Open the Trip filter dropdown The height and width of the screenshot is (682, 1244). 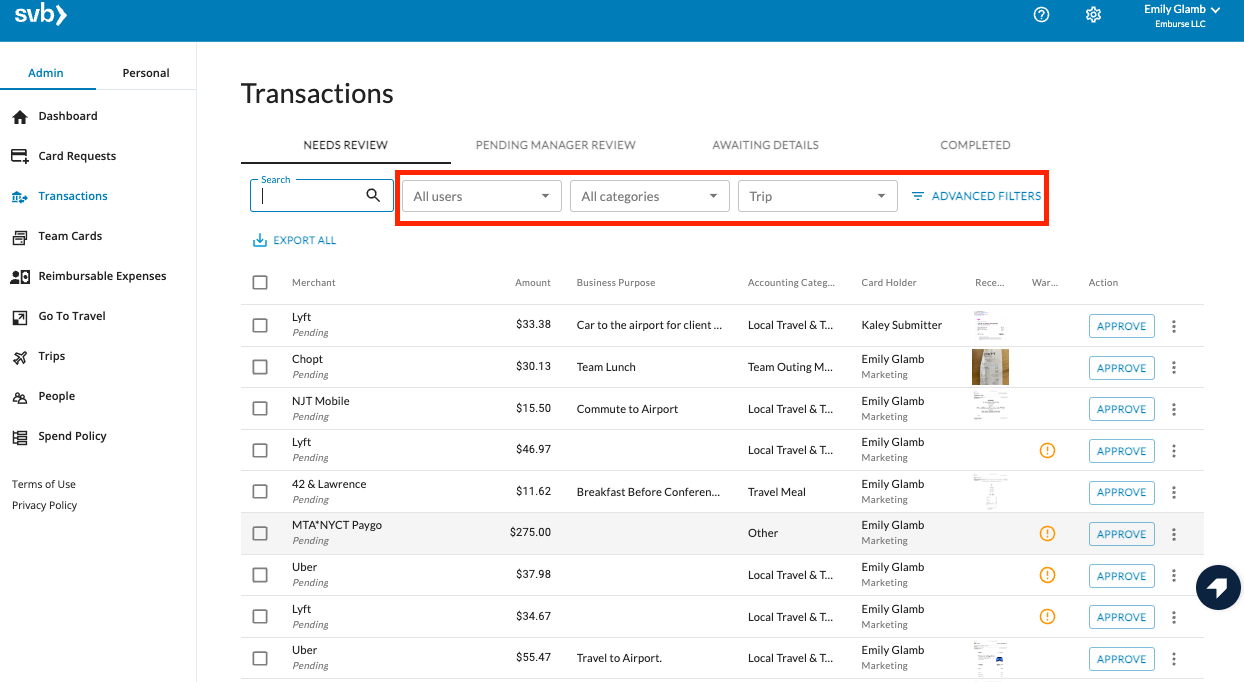coord(817,196)
